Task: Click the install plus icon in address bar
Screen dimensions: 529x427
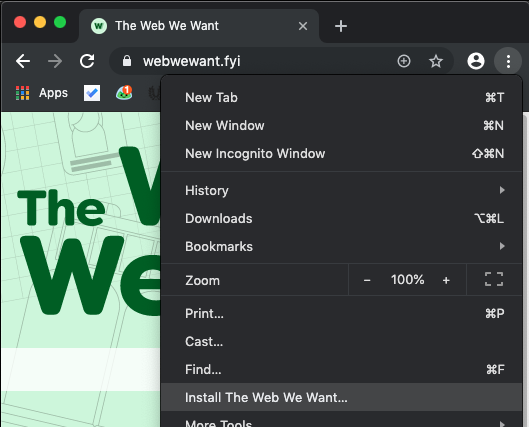Action: click(x=404, y=61)
